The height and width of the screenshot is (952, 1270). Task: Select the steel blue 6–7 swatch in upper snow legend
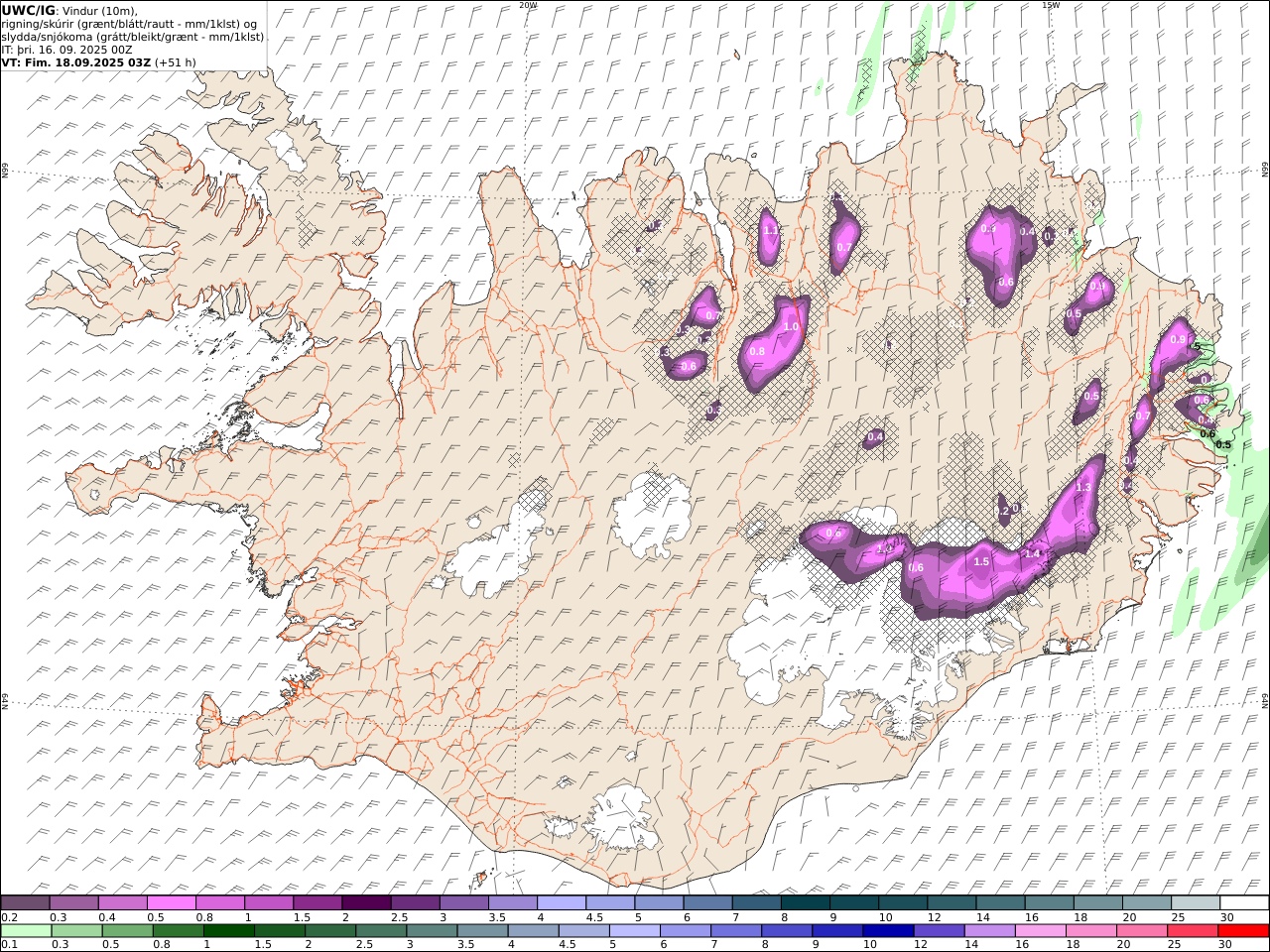[x=707, y=902]
